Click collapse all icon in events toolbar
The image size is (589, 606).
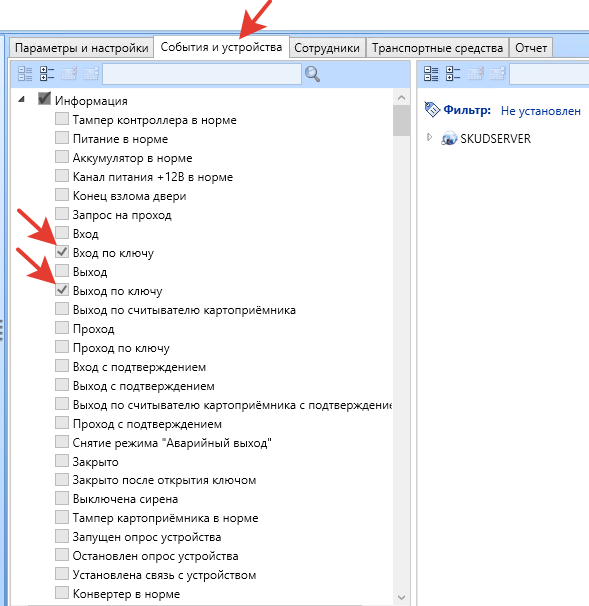pos(25,73)
